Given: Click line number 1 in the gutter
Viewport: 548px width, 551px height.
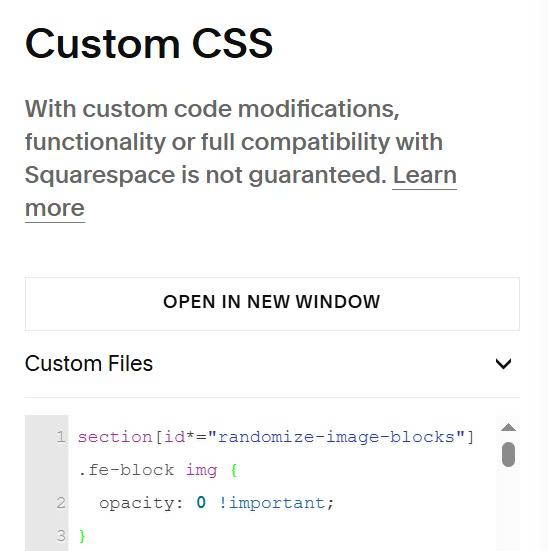Looking at the screenshot, I should (x=61, y=437).
